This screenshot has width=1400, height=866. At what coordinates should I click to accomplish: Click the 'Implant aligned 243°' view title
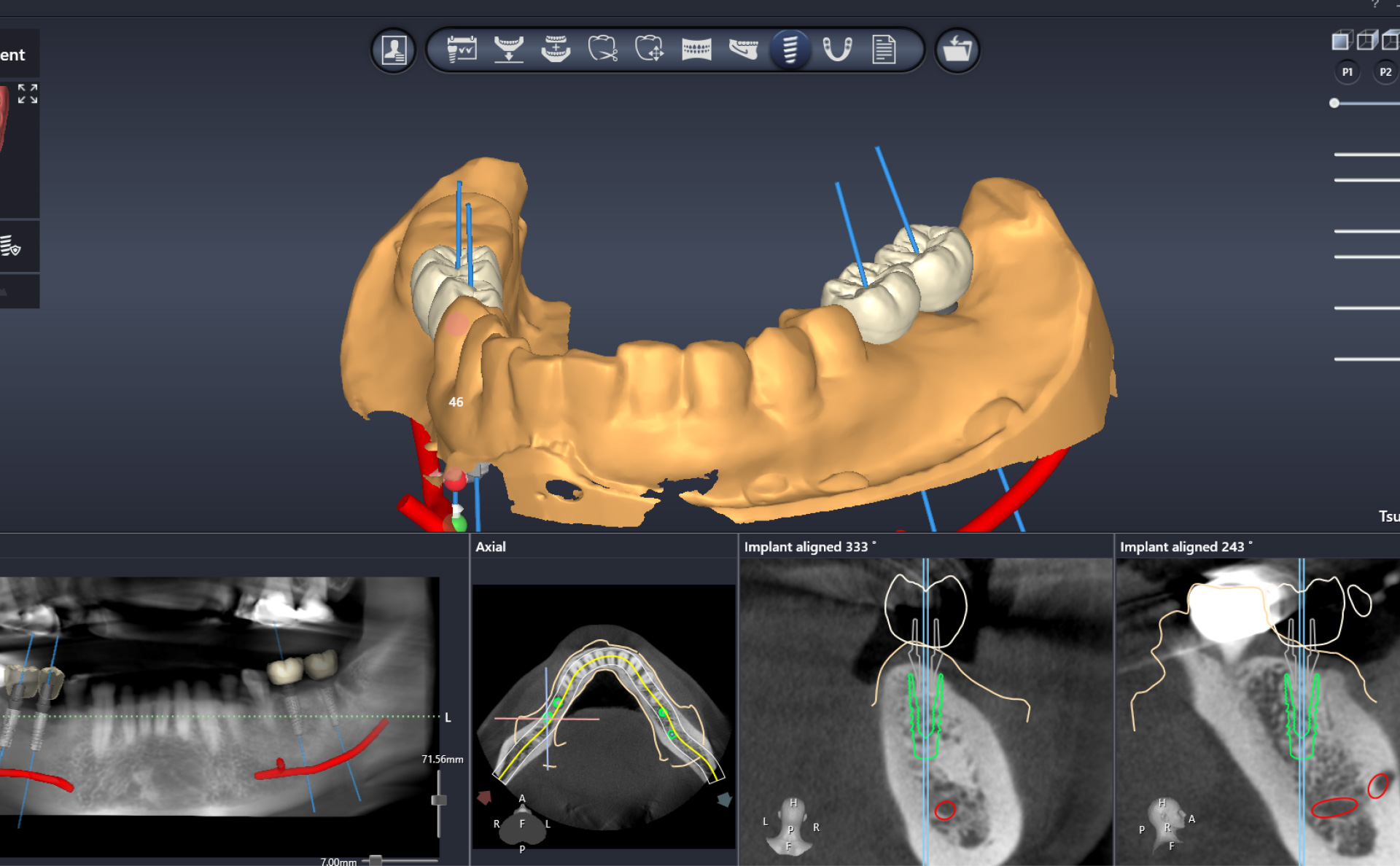click(x=1186, y=547)
